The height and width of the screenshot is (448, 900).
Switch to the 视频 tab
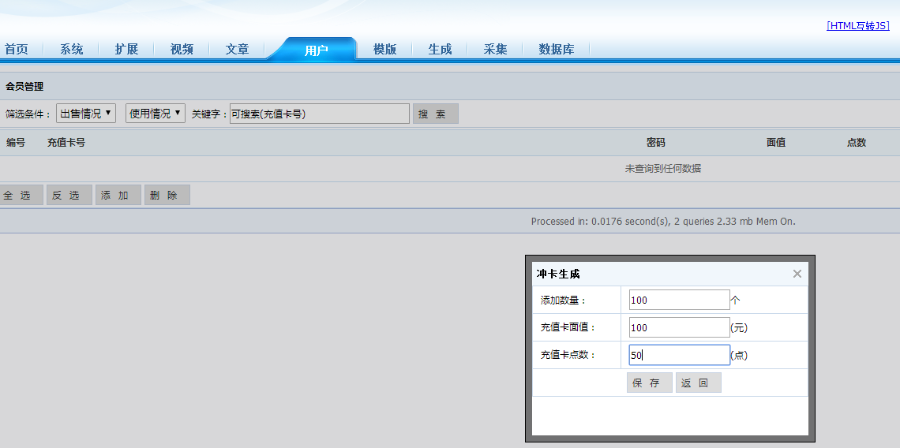(x=182, y=49)
